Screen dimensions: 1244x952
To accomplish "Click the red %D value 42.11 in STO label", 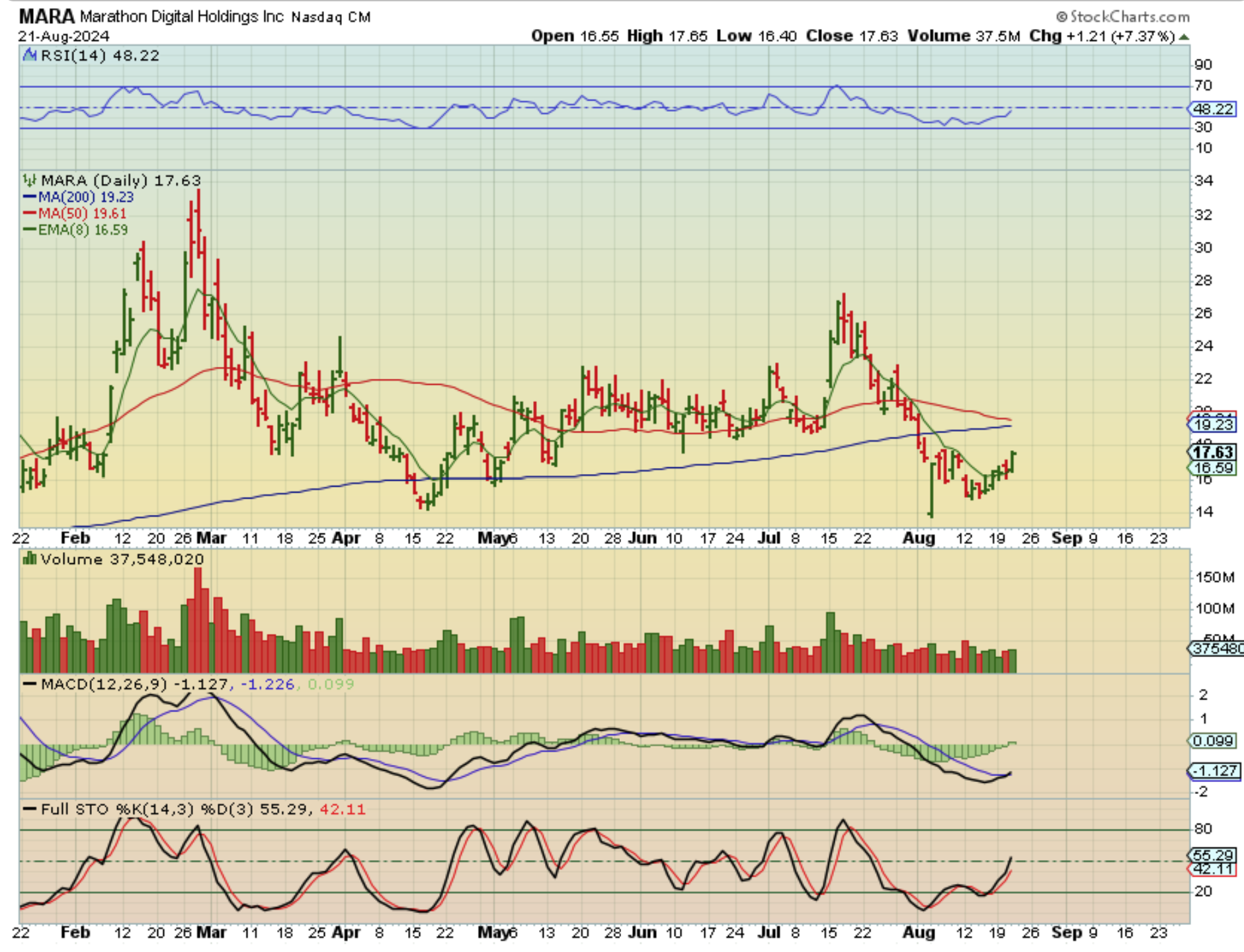I will tap(343, 809).
